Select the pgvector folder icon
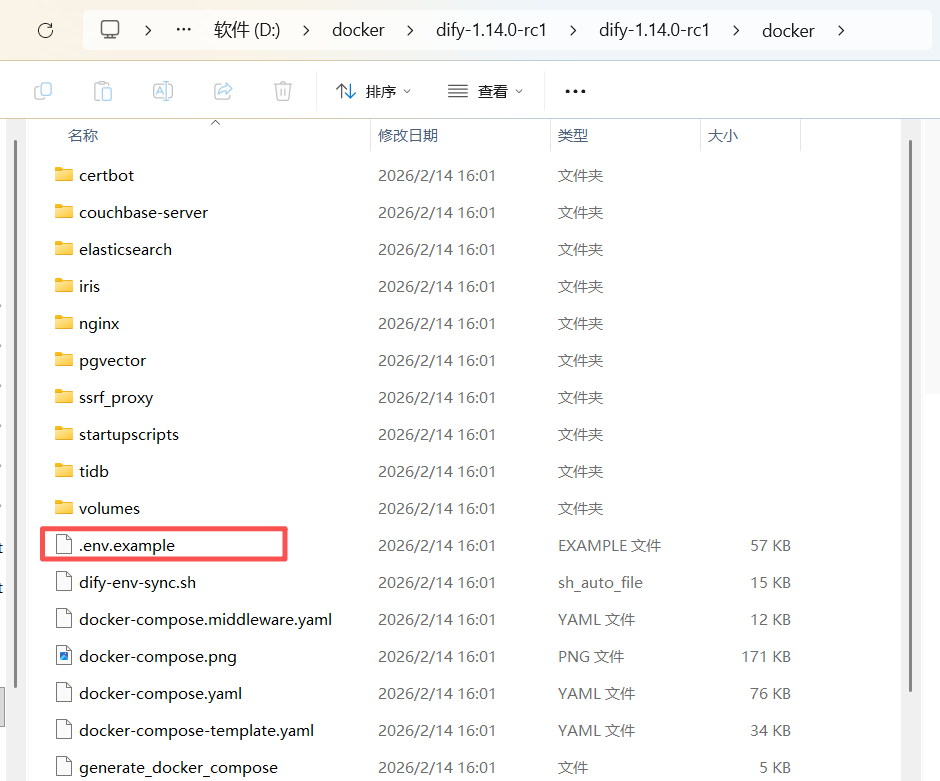The width and height of the screenshot is (940, 781). [x=64, y=360]
